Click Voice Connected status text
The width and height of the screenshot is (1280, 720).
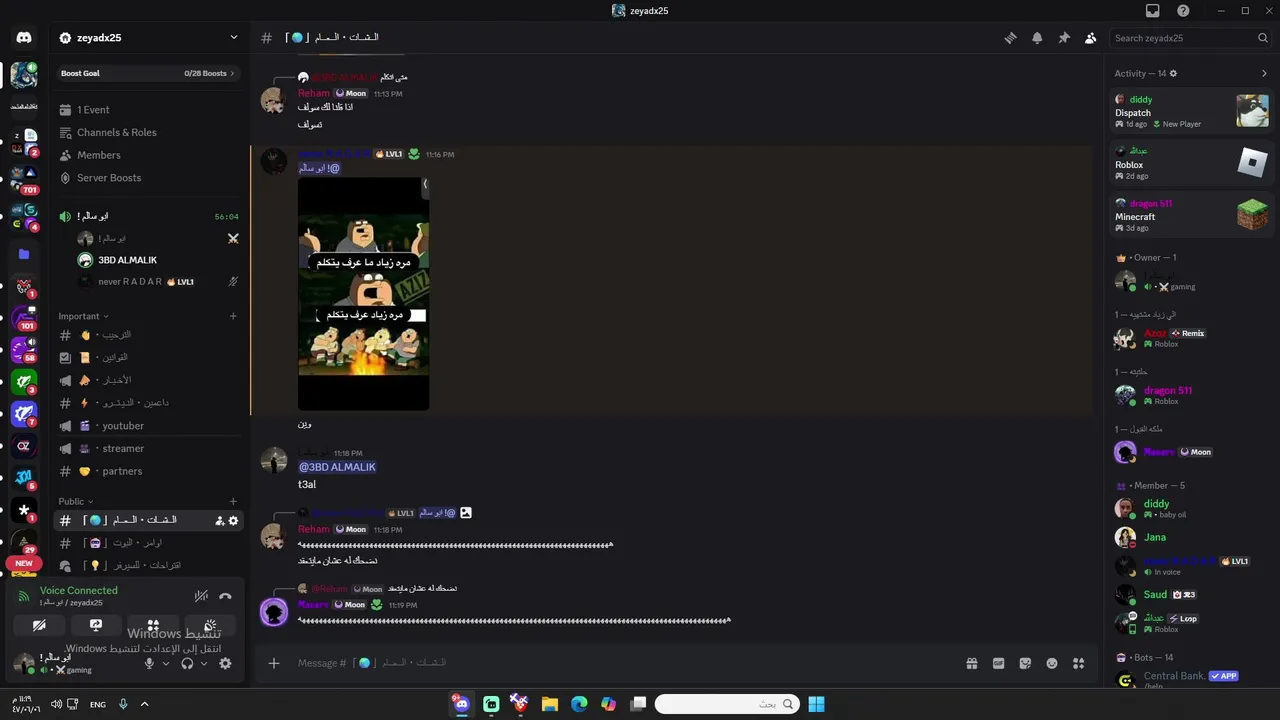[x=79, y=590]
